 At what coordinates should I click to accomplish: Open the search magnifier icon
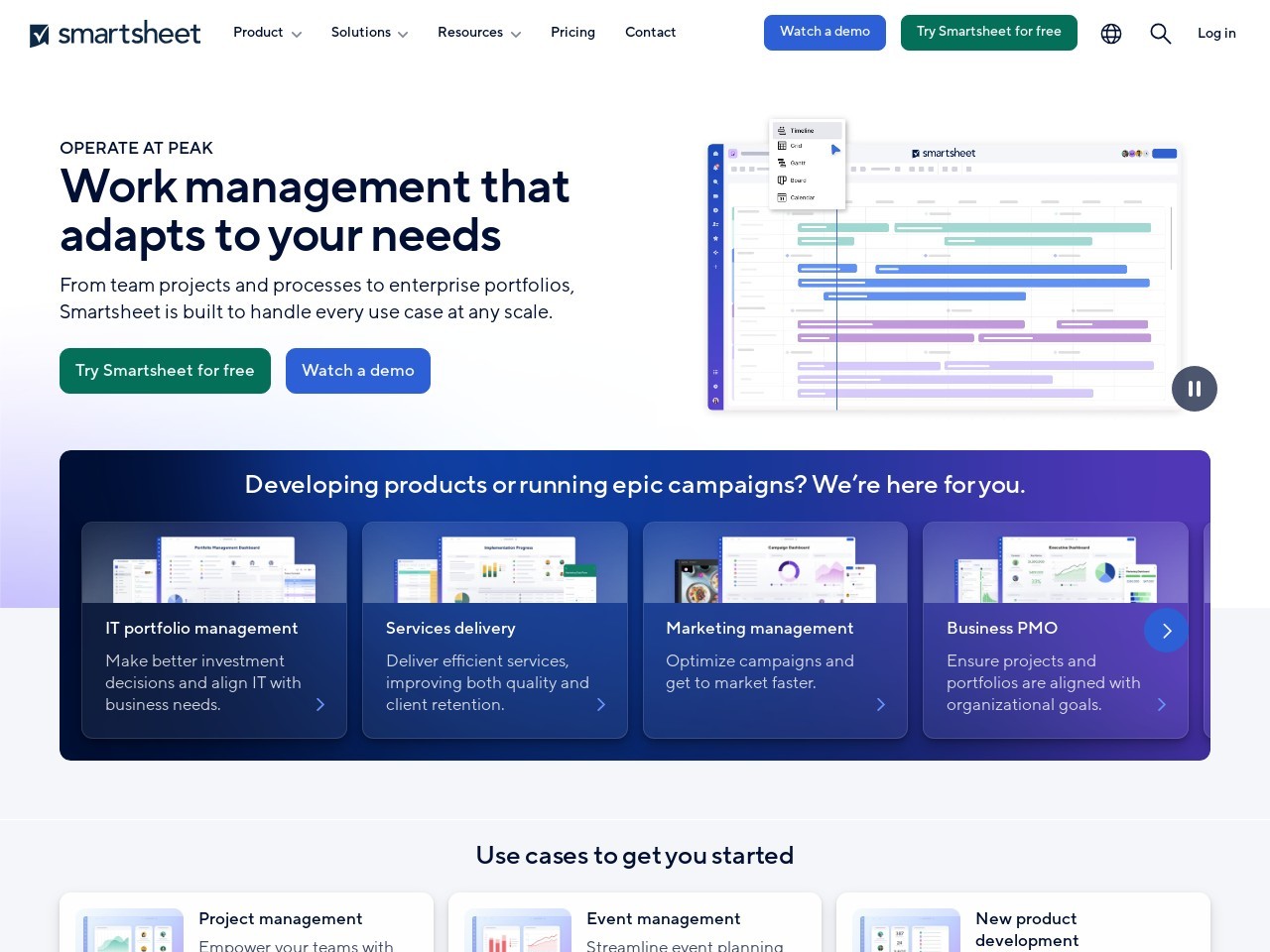click(1161, 34)
